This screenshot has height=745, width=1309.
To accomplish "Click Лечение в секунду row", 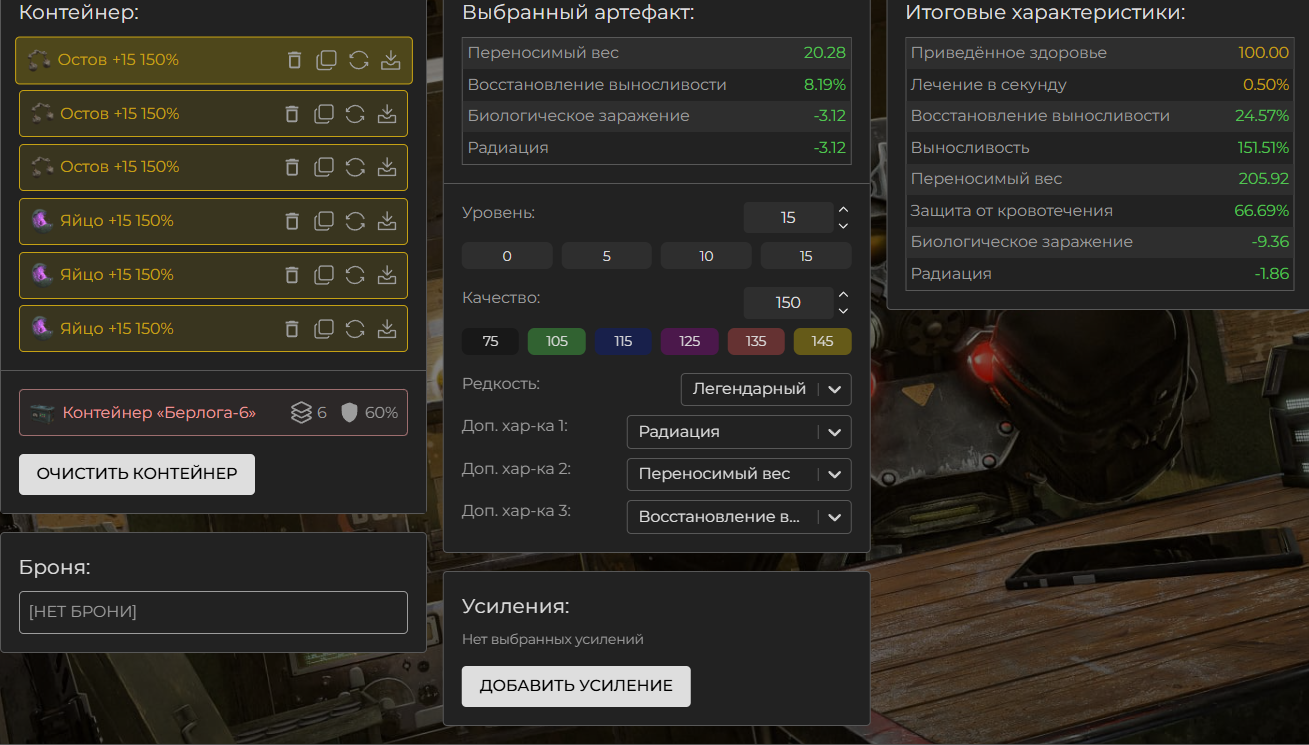I will (x=1100, y=85).
